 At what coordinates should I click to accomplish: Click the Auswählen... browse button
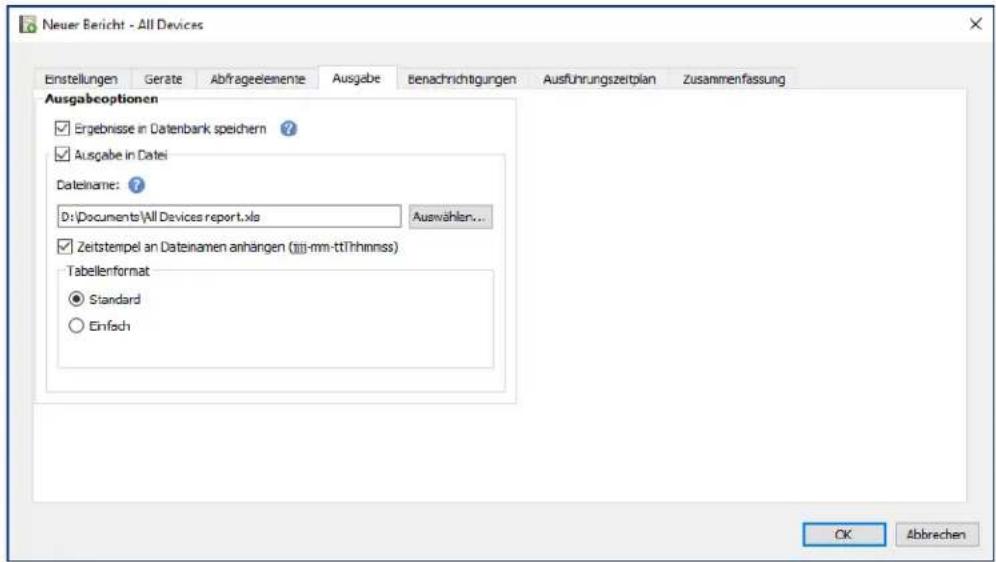click(450, 217)
